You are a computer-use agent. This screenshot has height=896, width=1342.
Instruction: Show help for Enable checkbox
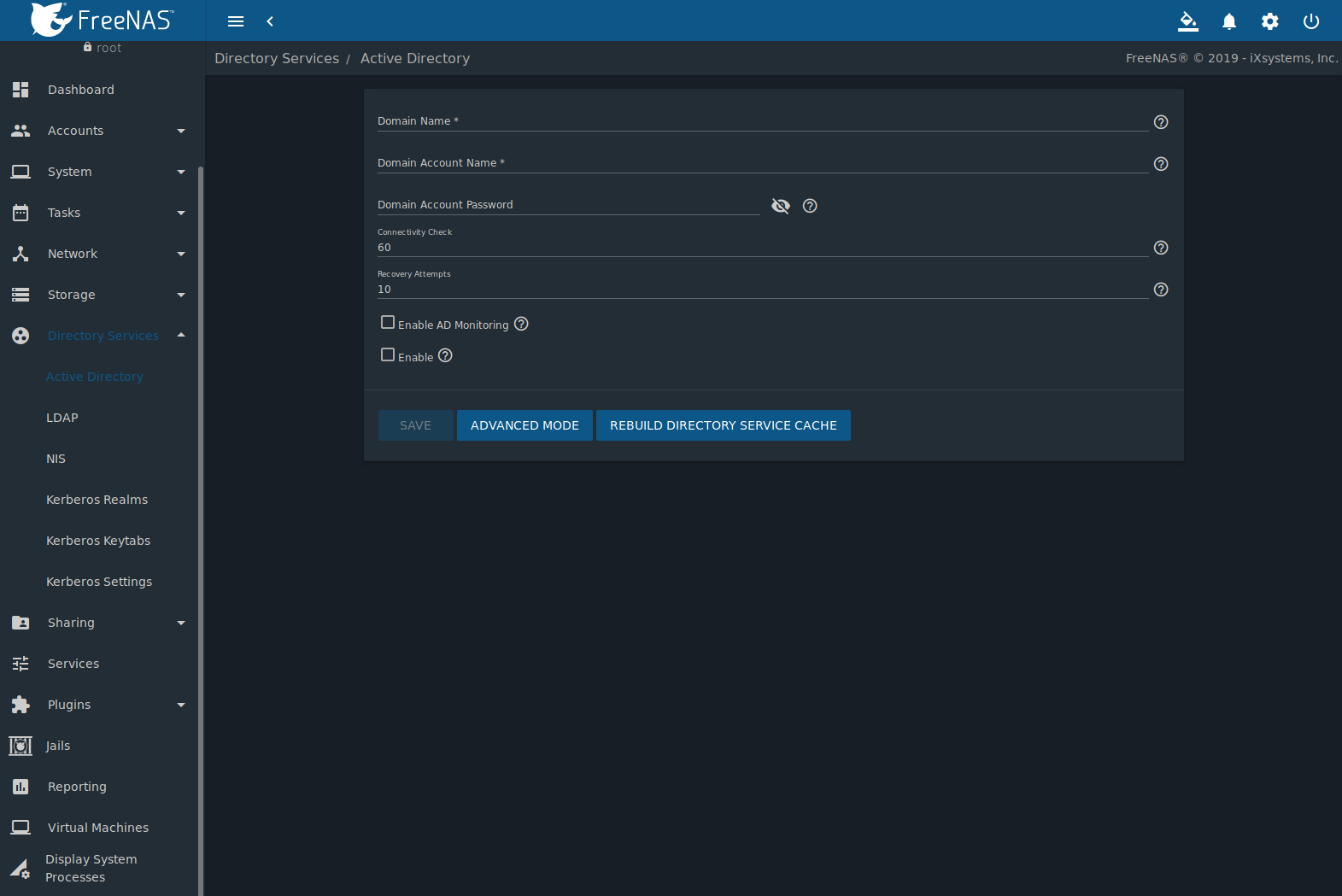[x=445, y=355]
